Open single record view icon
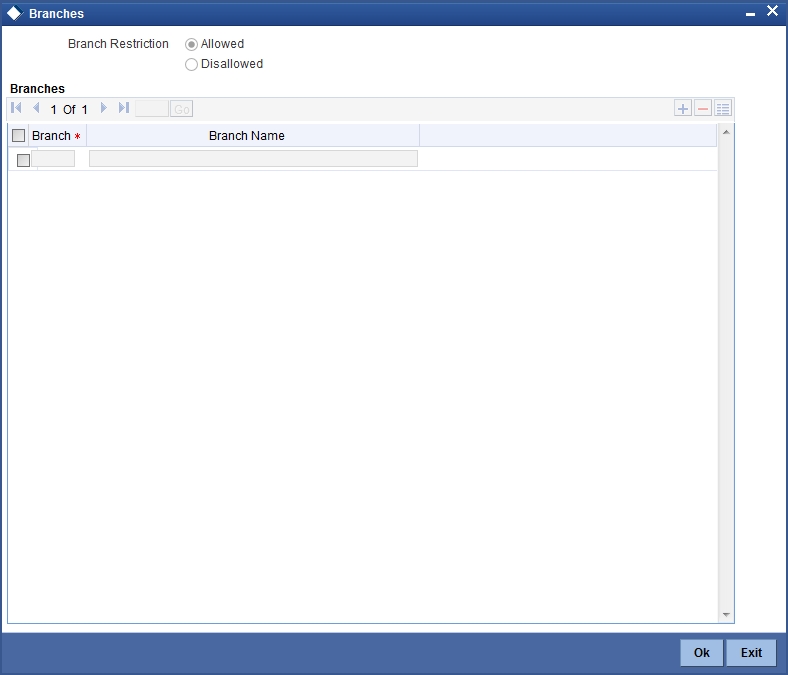 click(723, 108)
